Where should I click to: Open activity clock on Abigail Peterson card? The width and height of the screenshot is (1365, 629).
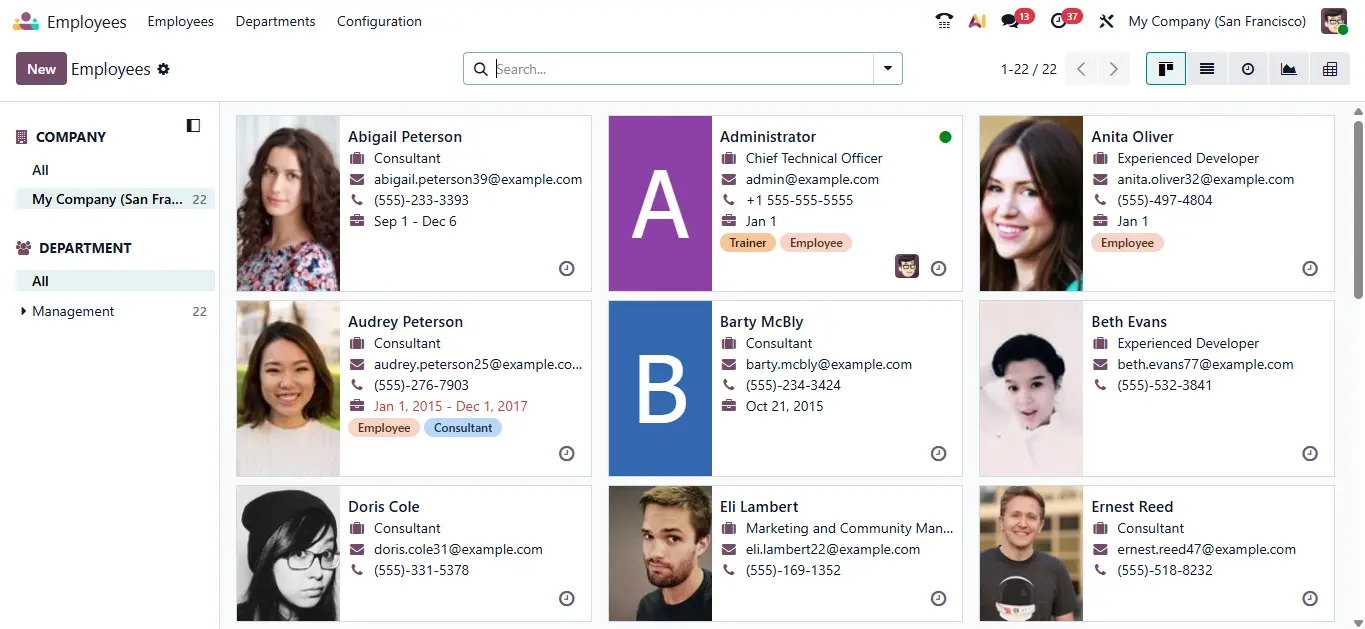pos(567,268)
